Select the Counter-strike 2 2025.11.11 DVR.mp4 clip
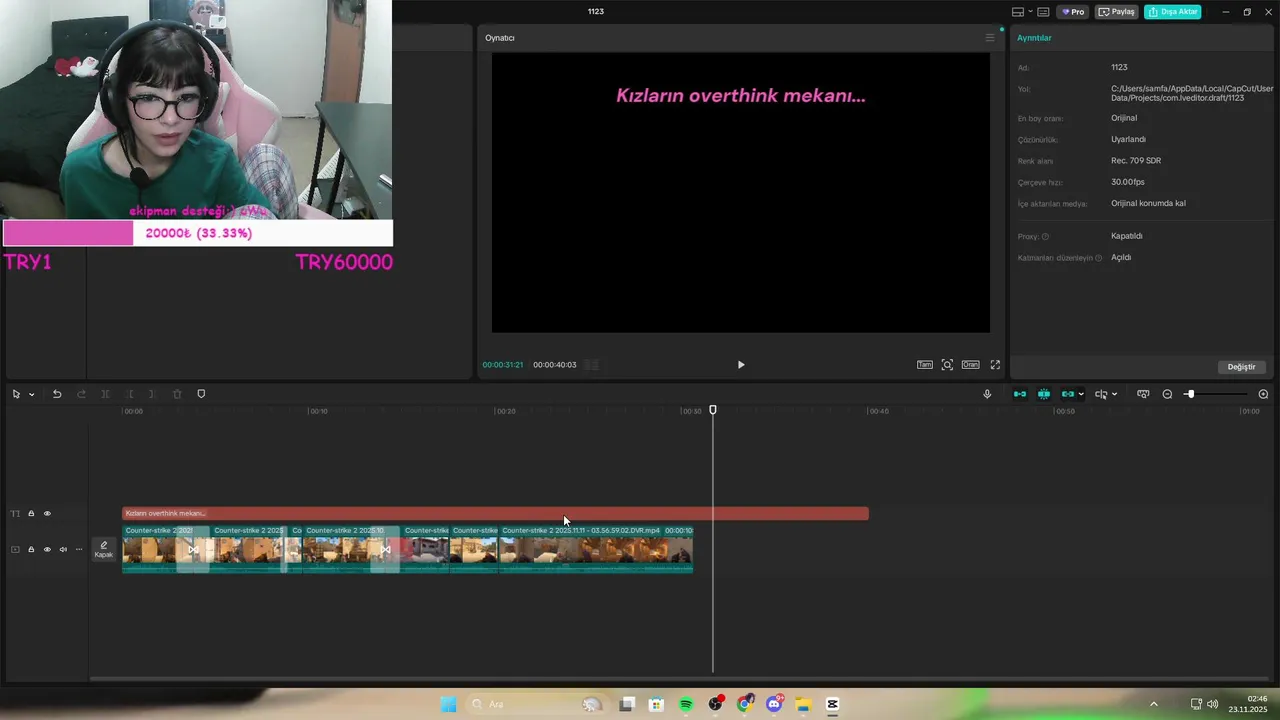Screen dimensions: 1280x720 click(596, 549)
